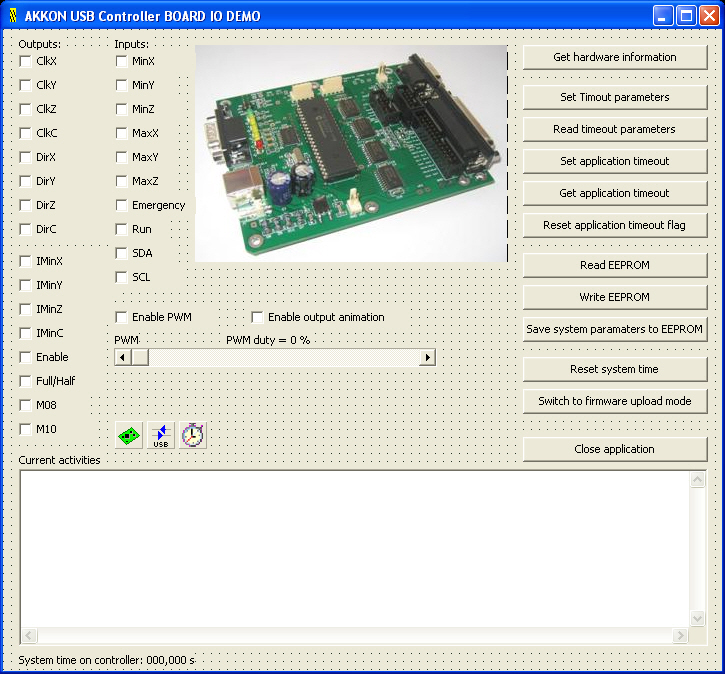Click the green circuit board icon
This screenshot has height=674, width=725.
[x=129, y=435]
